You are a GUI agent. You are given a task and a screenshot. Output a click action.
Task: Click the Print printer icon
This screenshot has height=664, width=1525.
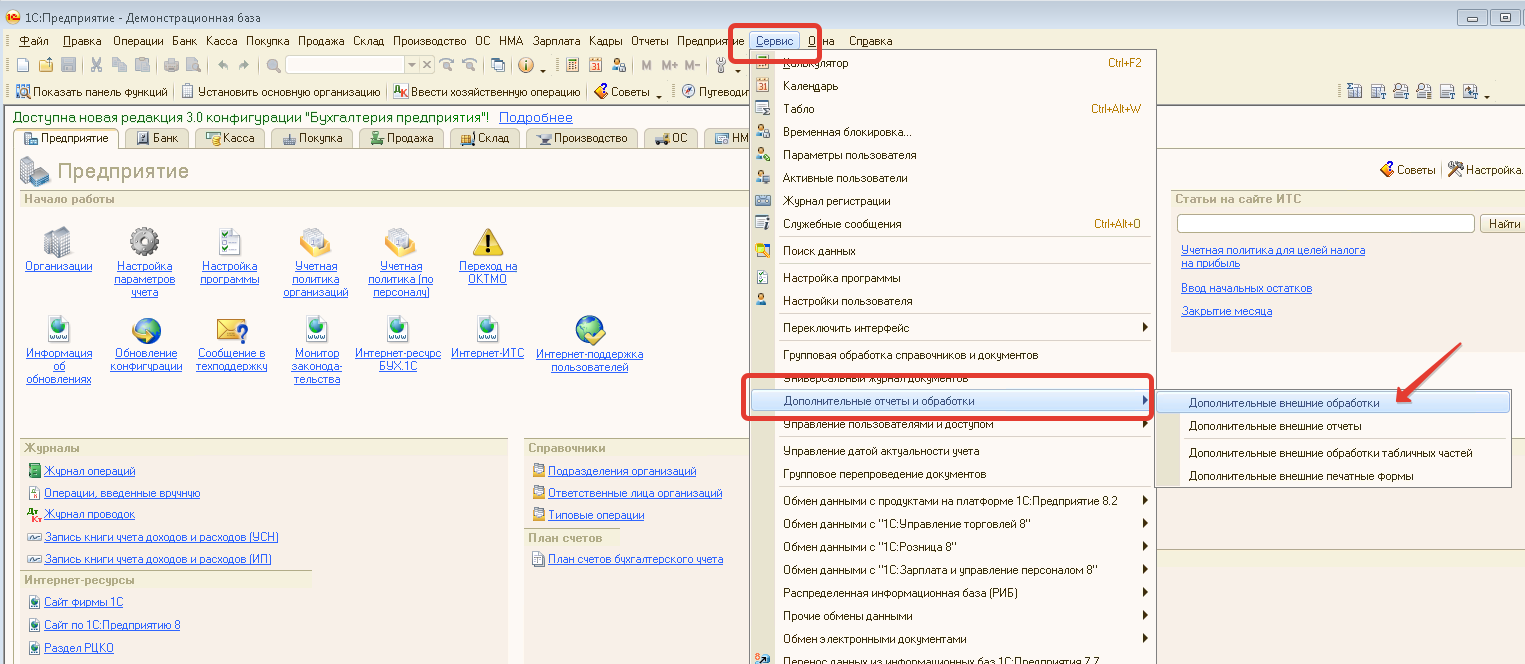coord(171,65)
